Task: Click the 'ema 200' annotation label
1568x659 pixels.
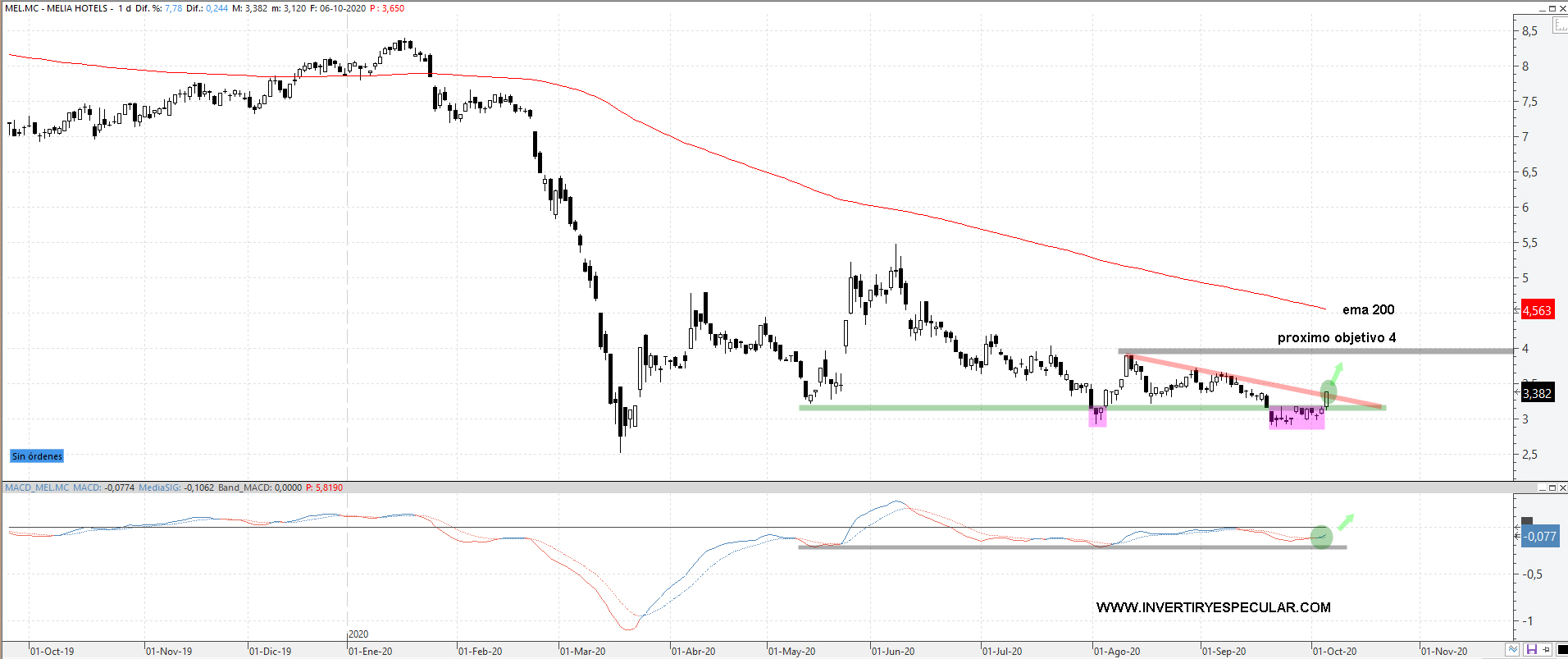Action: point(1368,309)
